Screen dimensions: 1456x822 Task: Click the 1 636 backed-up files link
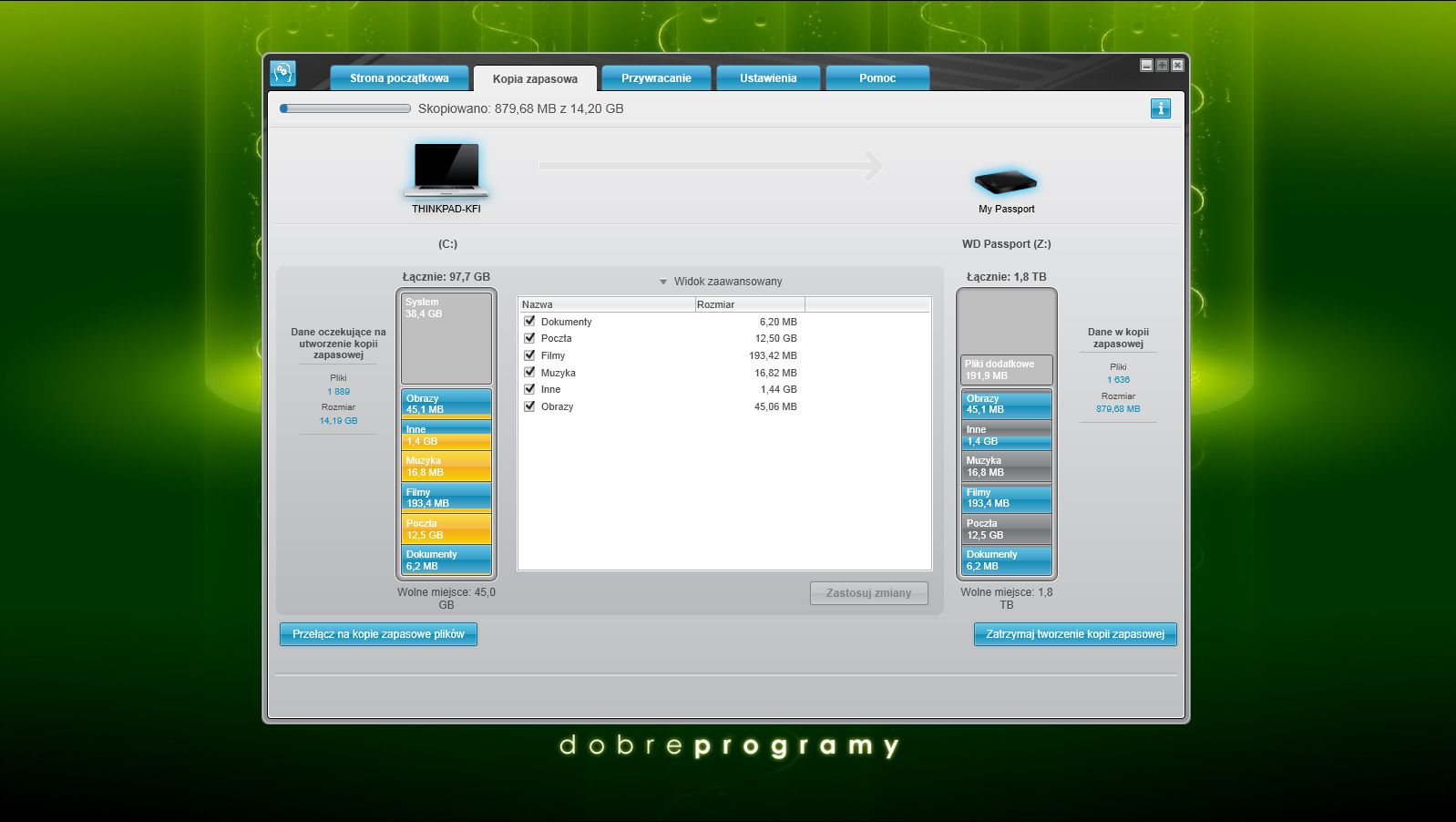tap(1118, 380)
